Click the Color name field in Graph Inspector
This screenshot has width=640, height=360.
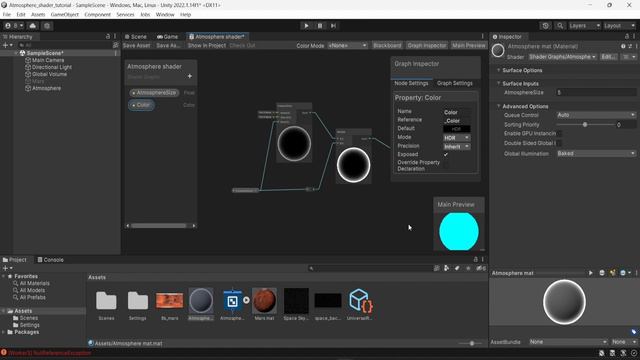[x=457, y=112]
